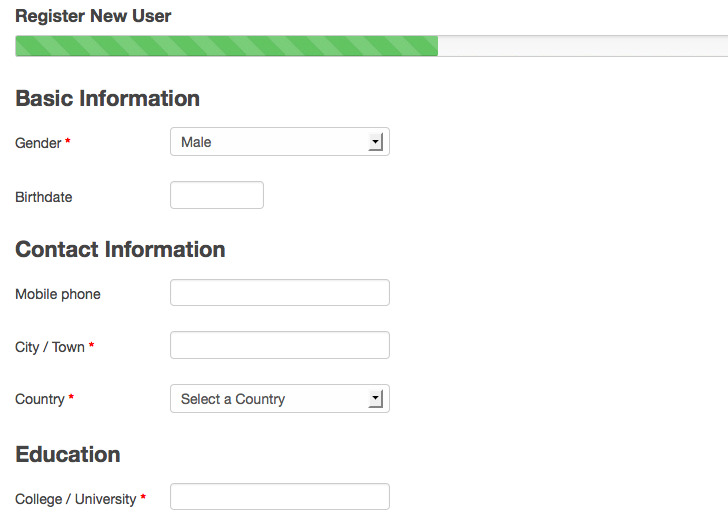The image size is (728, 527).
Task: Click the Gender field label
Action: (38, 143)
